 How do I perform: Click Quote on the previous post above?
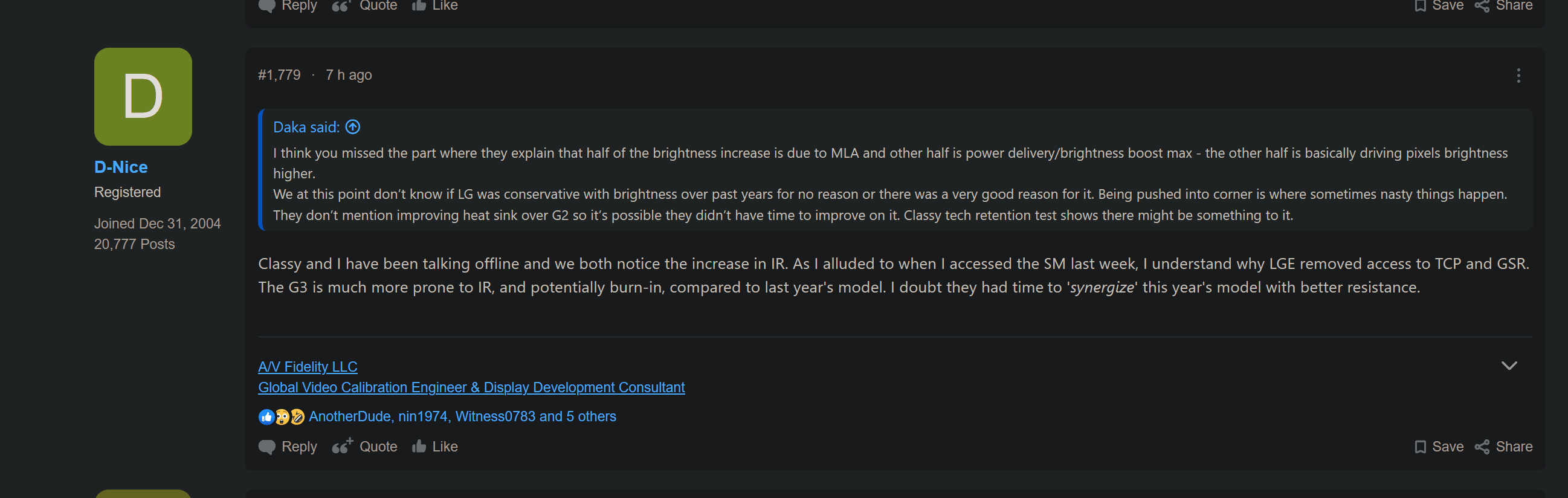[364, 5]
